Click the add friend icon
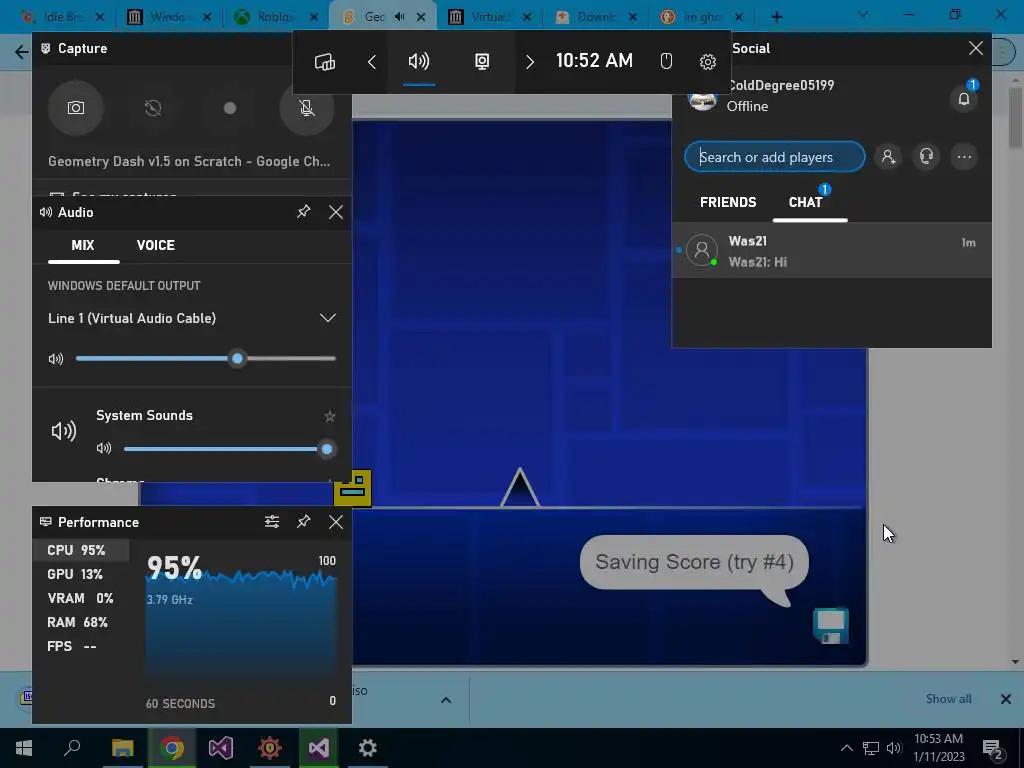 [888, 157]
